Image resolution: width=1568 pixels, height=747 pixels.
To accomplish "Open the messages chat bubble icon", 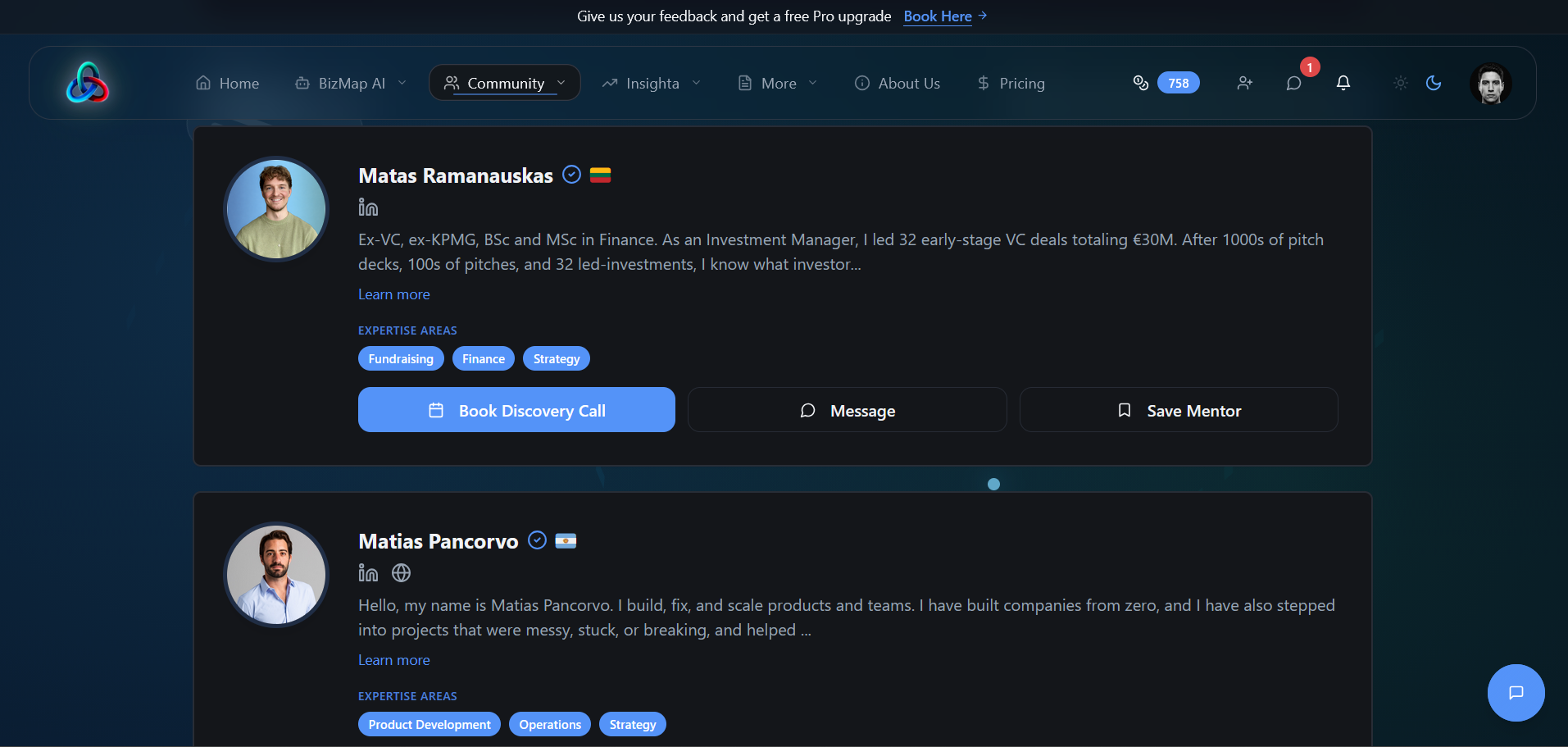I will (1293, 83).
